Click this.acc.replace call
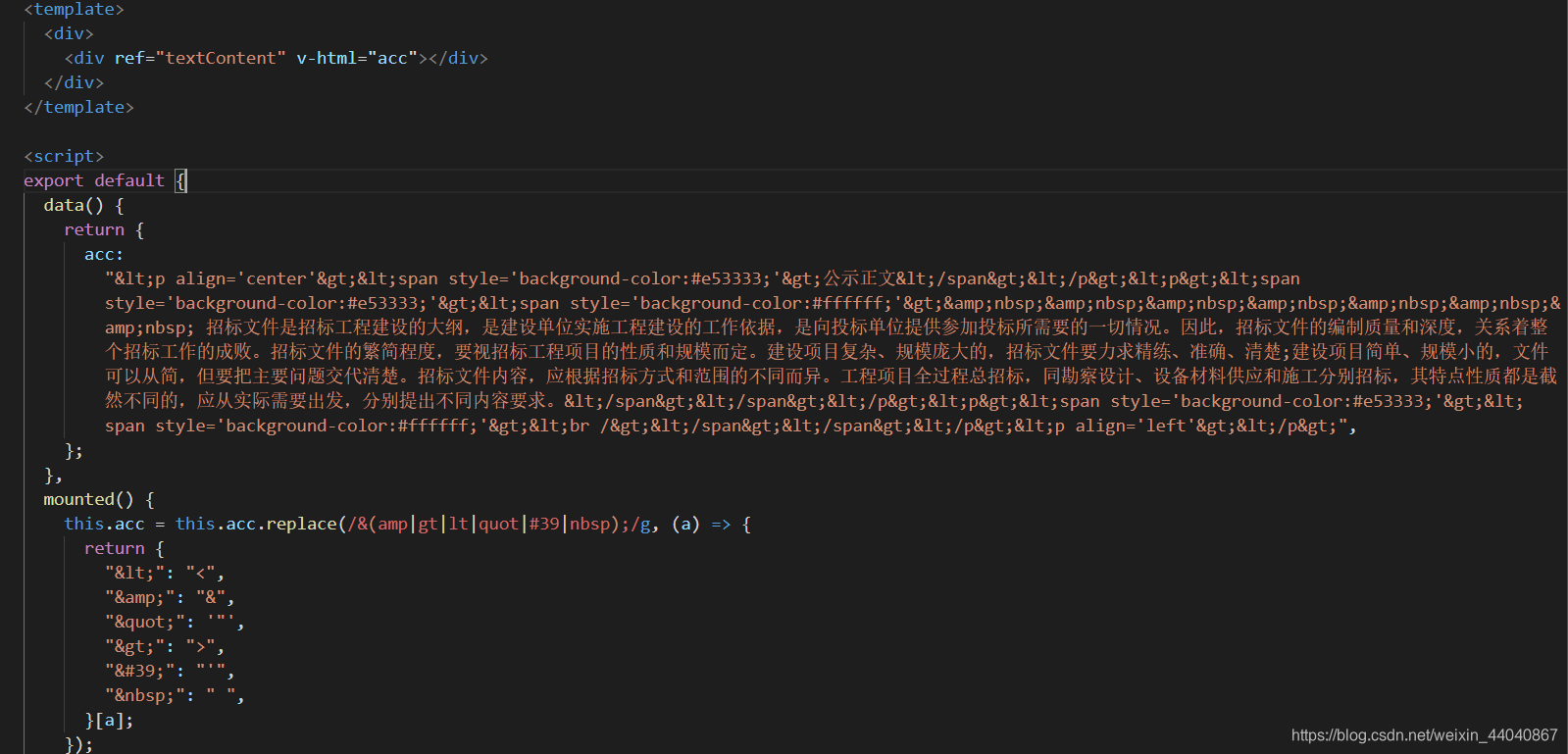 (x=256, y=524)
